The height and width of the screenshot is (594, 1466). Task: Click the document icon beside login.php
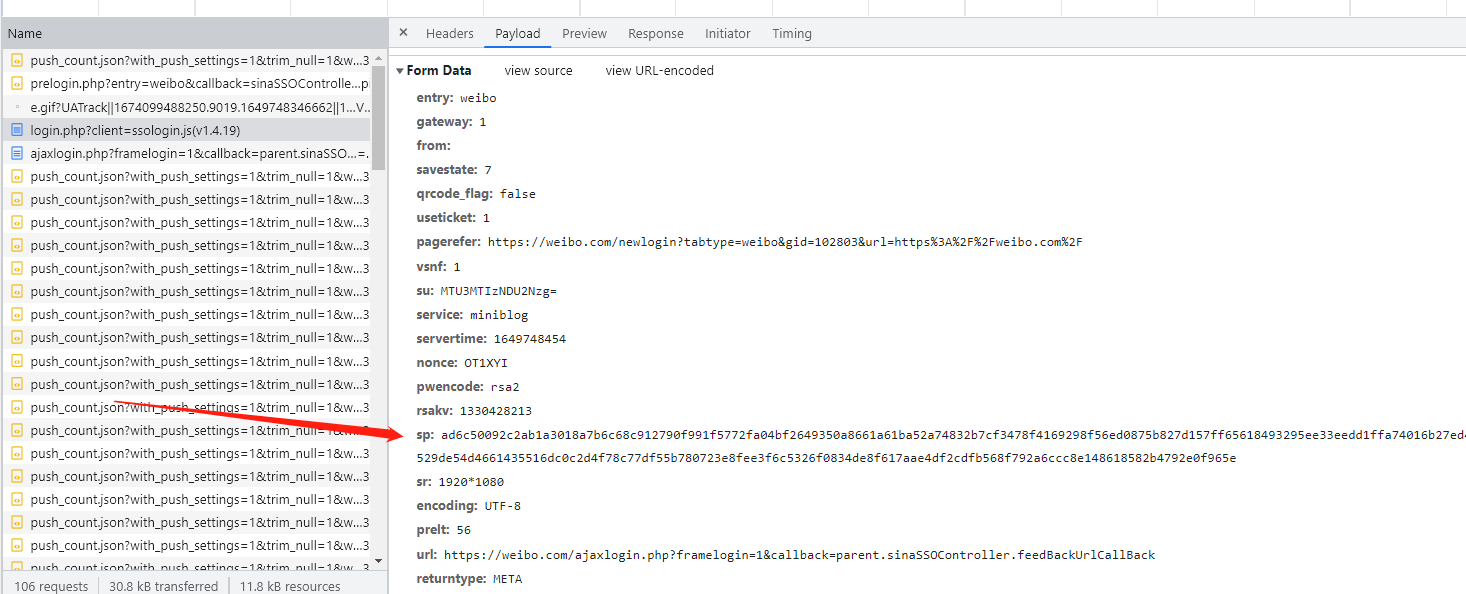tap(17, 130)
